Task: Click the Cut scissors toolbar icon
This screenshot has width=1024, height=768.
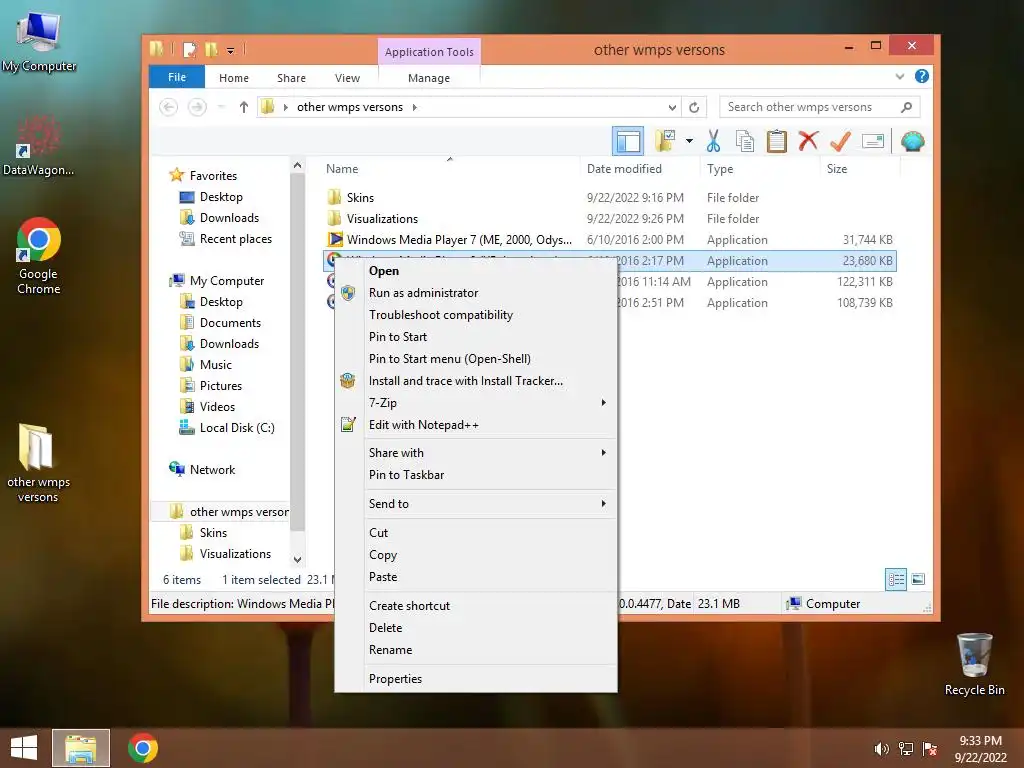Action: tap(713, 141)
